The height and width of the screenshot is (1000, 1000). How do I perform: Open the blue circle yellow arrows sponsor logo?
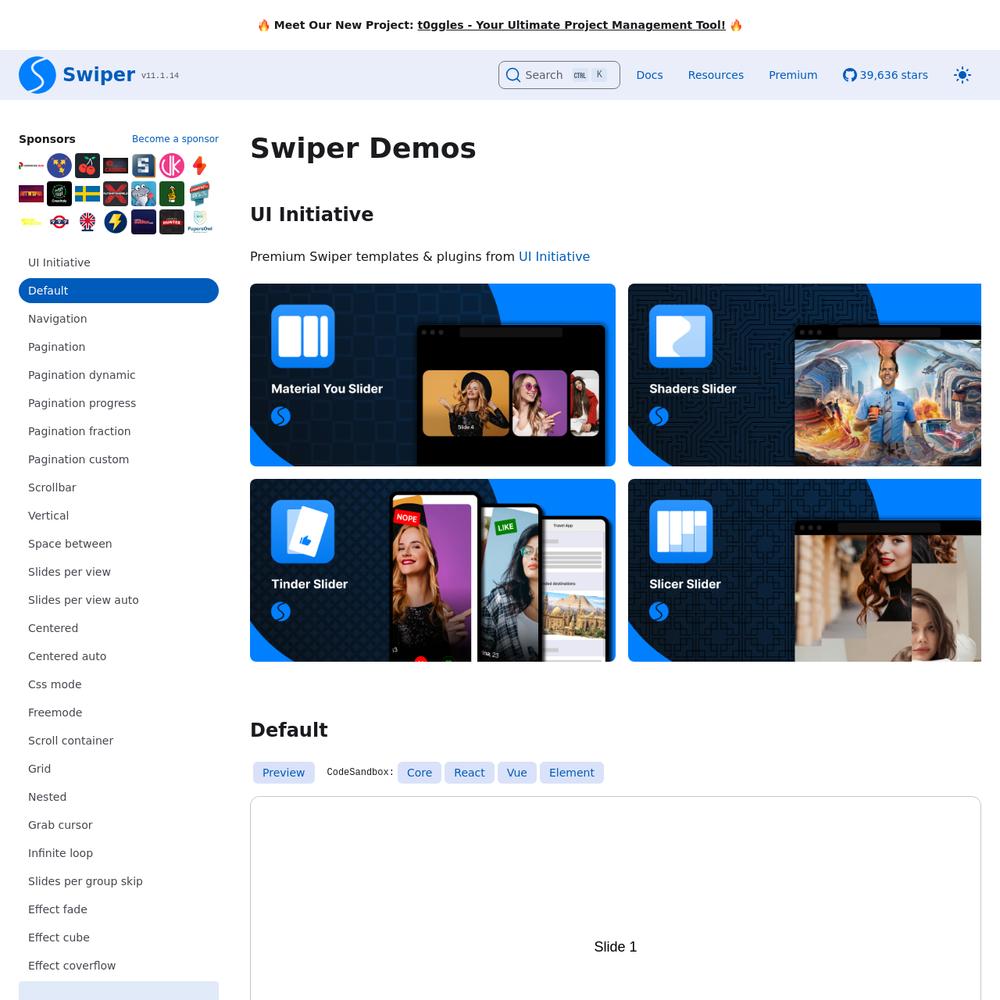[59, 166]
